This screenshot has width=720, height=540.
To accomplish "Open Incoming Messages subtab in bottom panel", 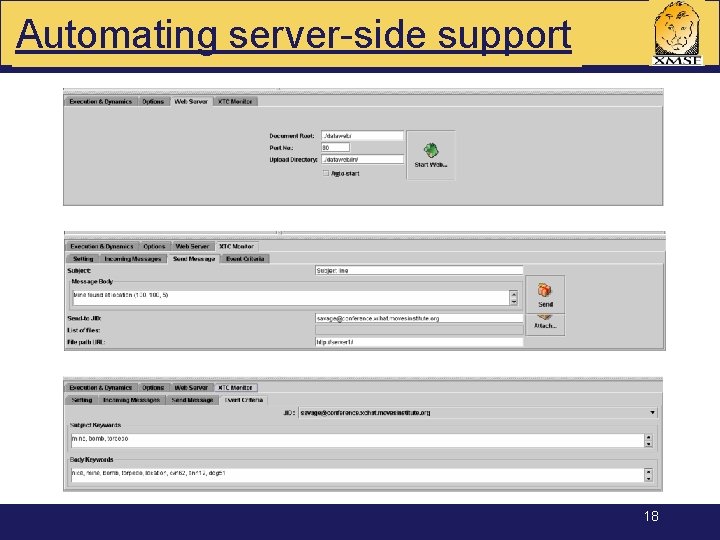I will coord(131,400).
